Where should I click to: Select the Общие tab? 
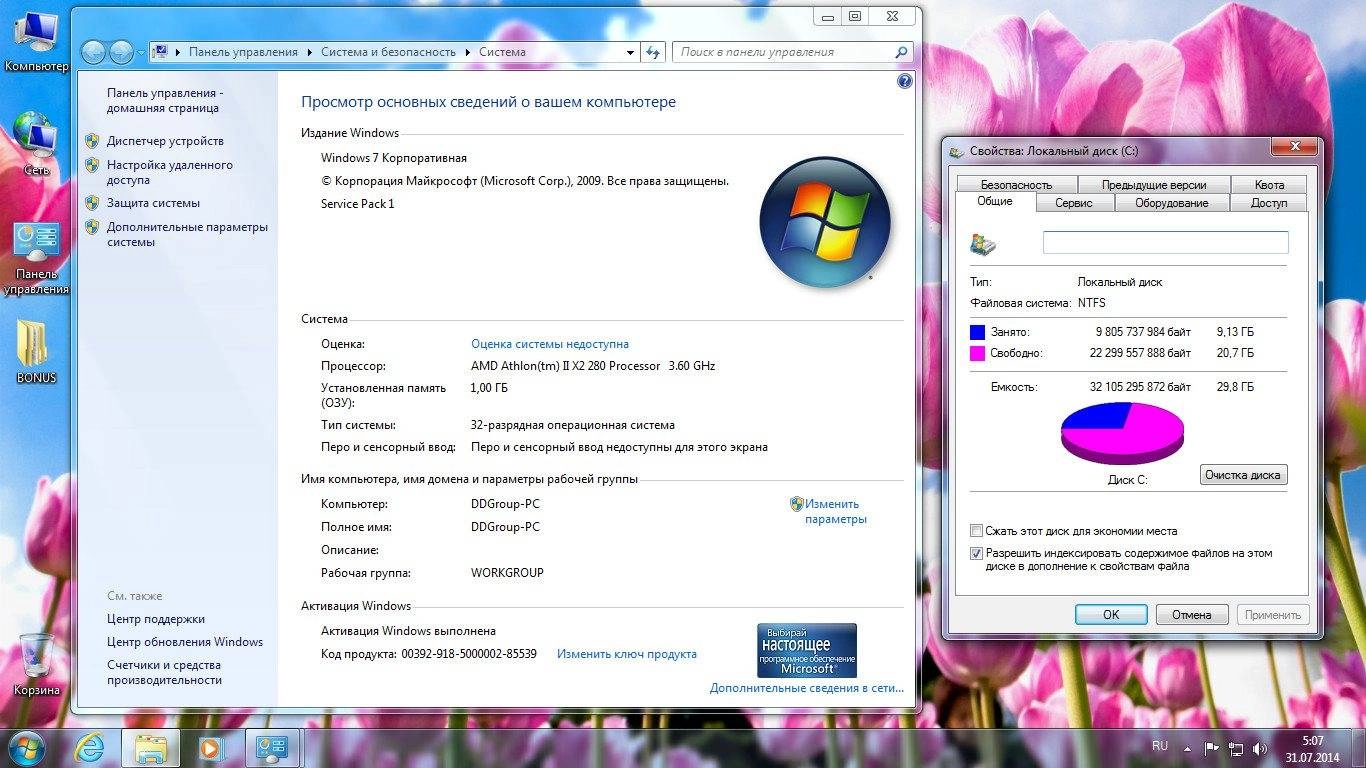pyautogui.click(x=994, y=201)
